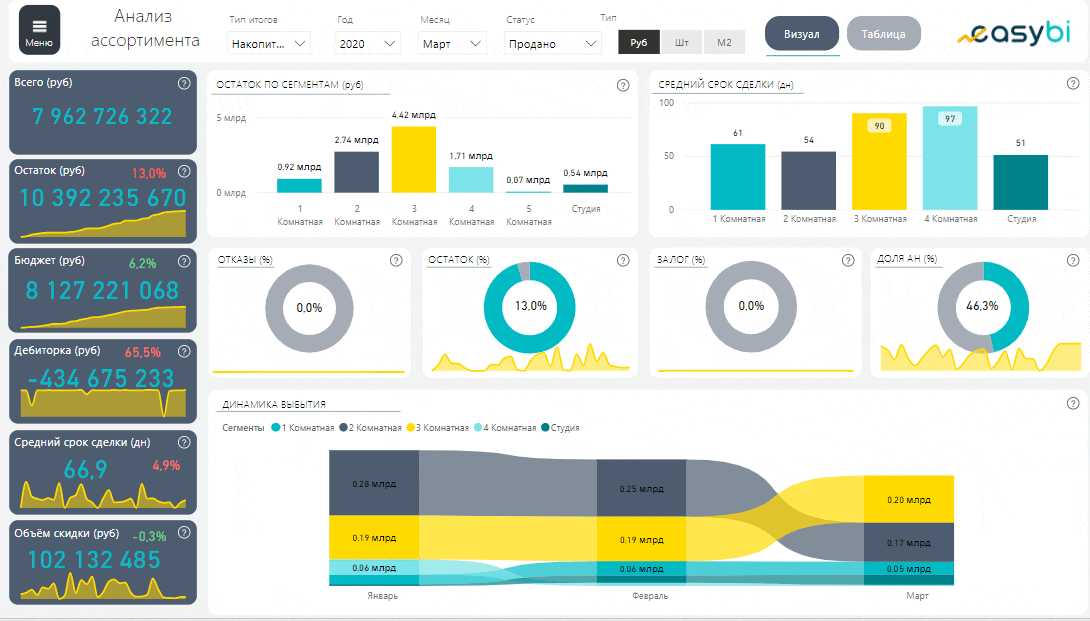Click the Остаток 13,0% donut chart
This screenshot has height=621, width=1090.
[x=530, y=307]
